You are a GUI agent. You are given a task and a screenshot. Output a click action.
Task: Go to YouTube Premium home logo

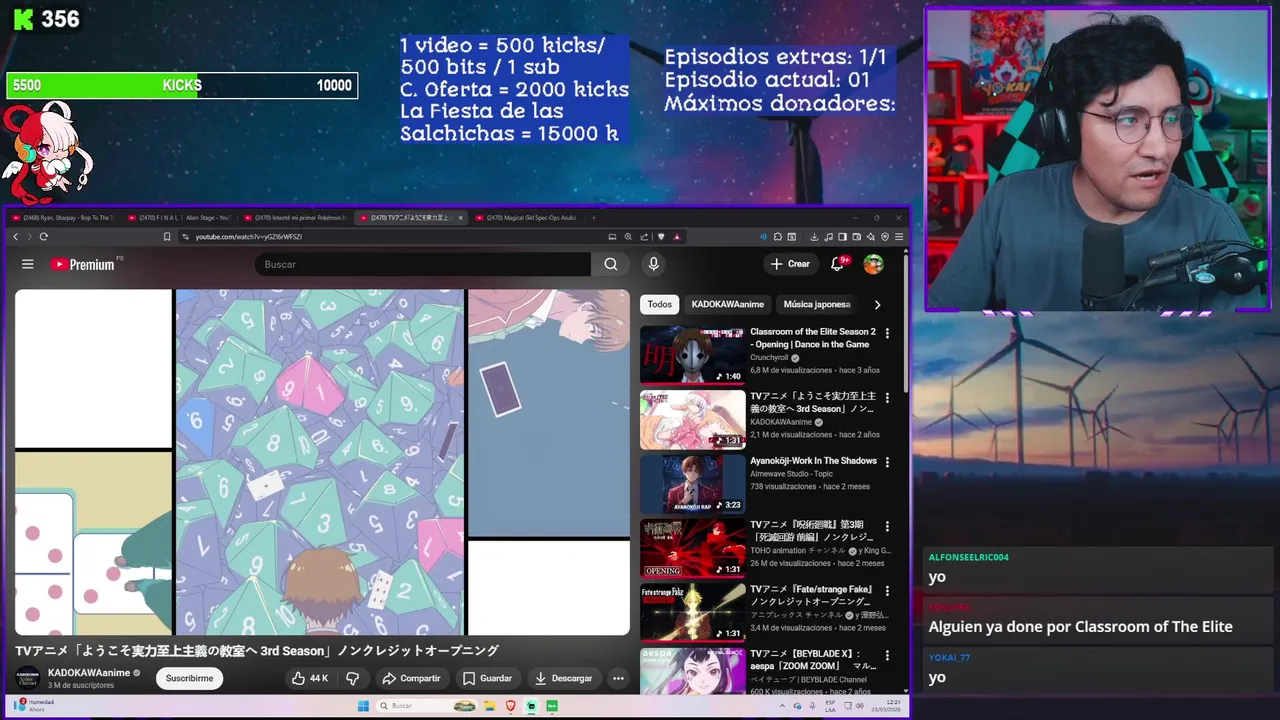[x=83, y=264]
